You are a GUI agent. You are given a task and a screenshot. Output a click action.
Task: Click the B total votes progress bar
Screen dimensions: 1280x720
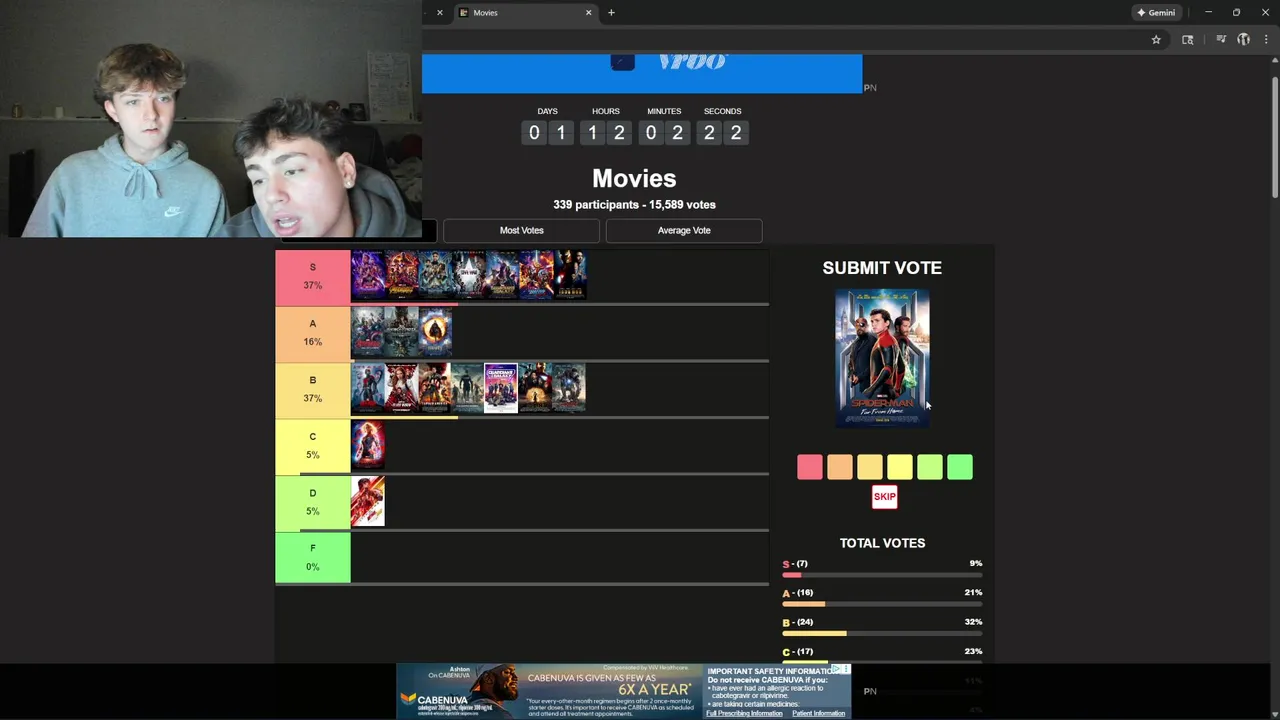click(882, 633)
